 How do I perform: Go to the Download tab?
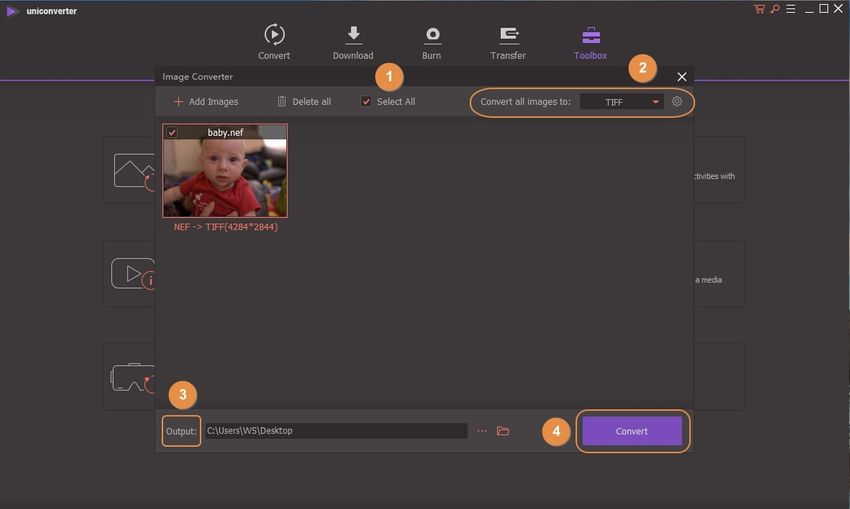click(353, 42)
